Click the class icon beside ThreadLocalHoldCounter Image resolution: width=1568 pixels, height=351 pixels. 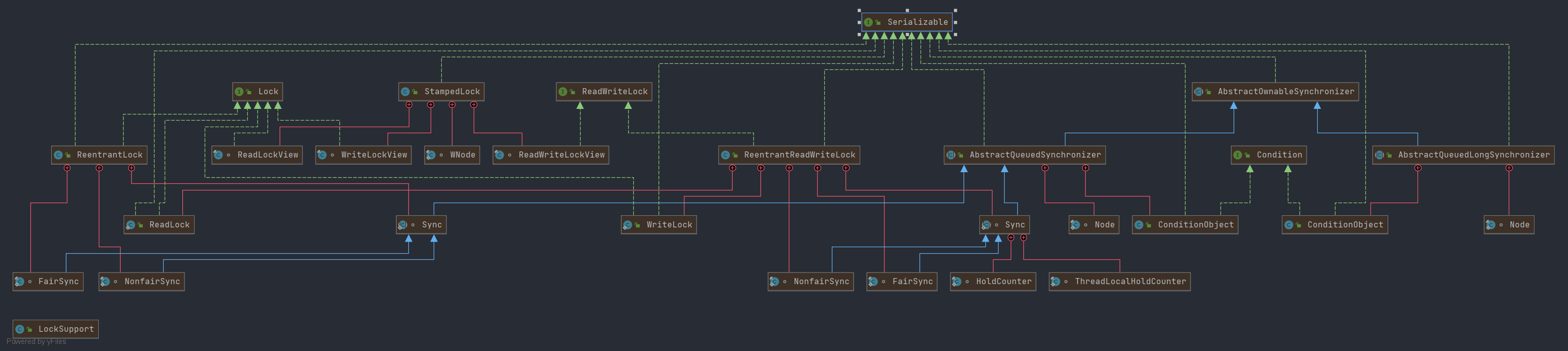click(1055, 282)
